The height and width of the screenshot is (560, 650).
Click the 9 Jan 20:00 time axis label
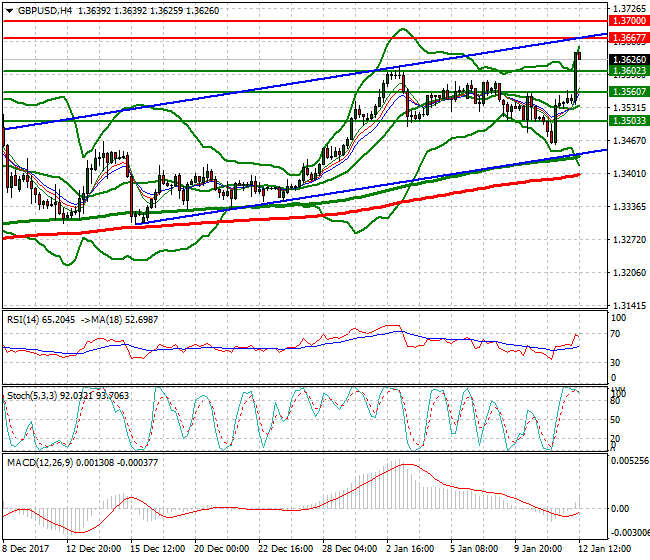point(538,548)
